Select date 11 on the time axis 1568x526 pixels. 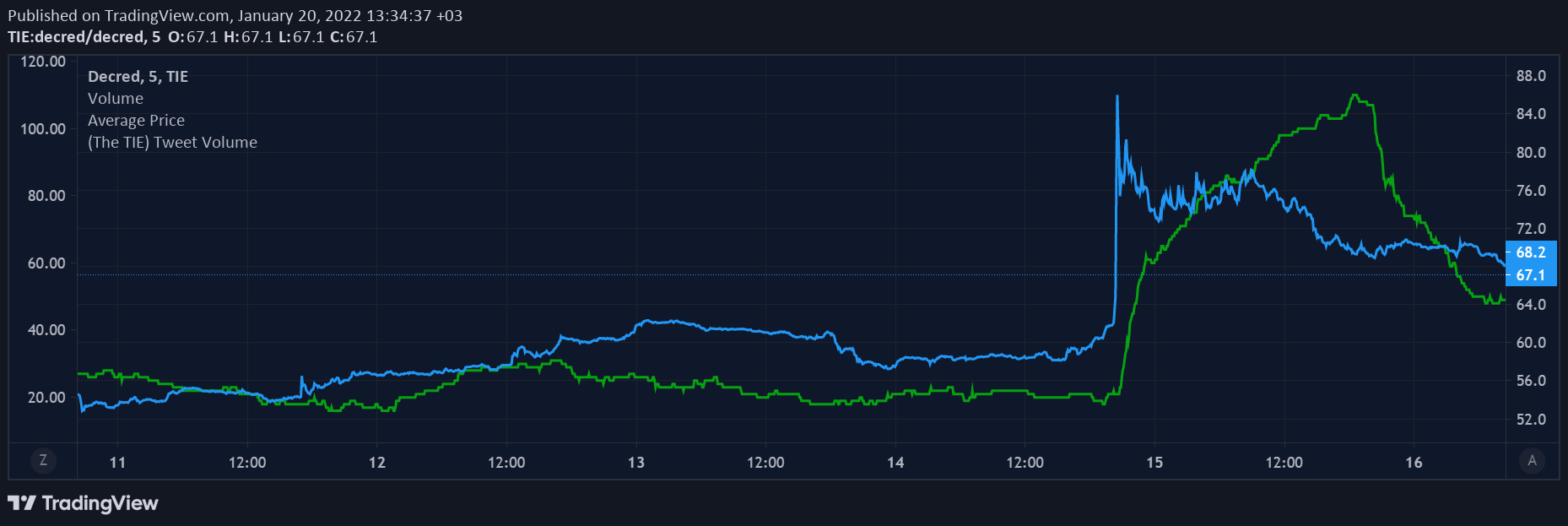click(x=118, y=463)
